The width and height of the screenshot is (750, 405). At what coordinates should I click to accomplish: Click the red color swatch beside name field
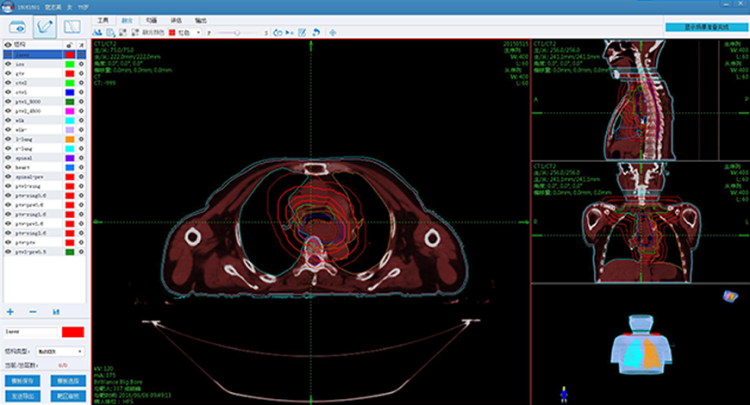[73, 331]
